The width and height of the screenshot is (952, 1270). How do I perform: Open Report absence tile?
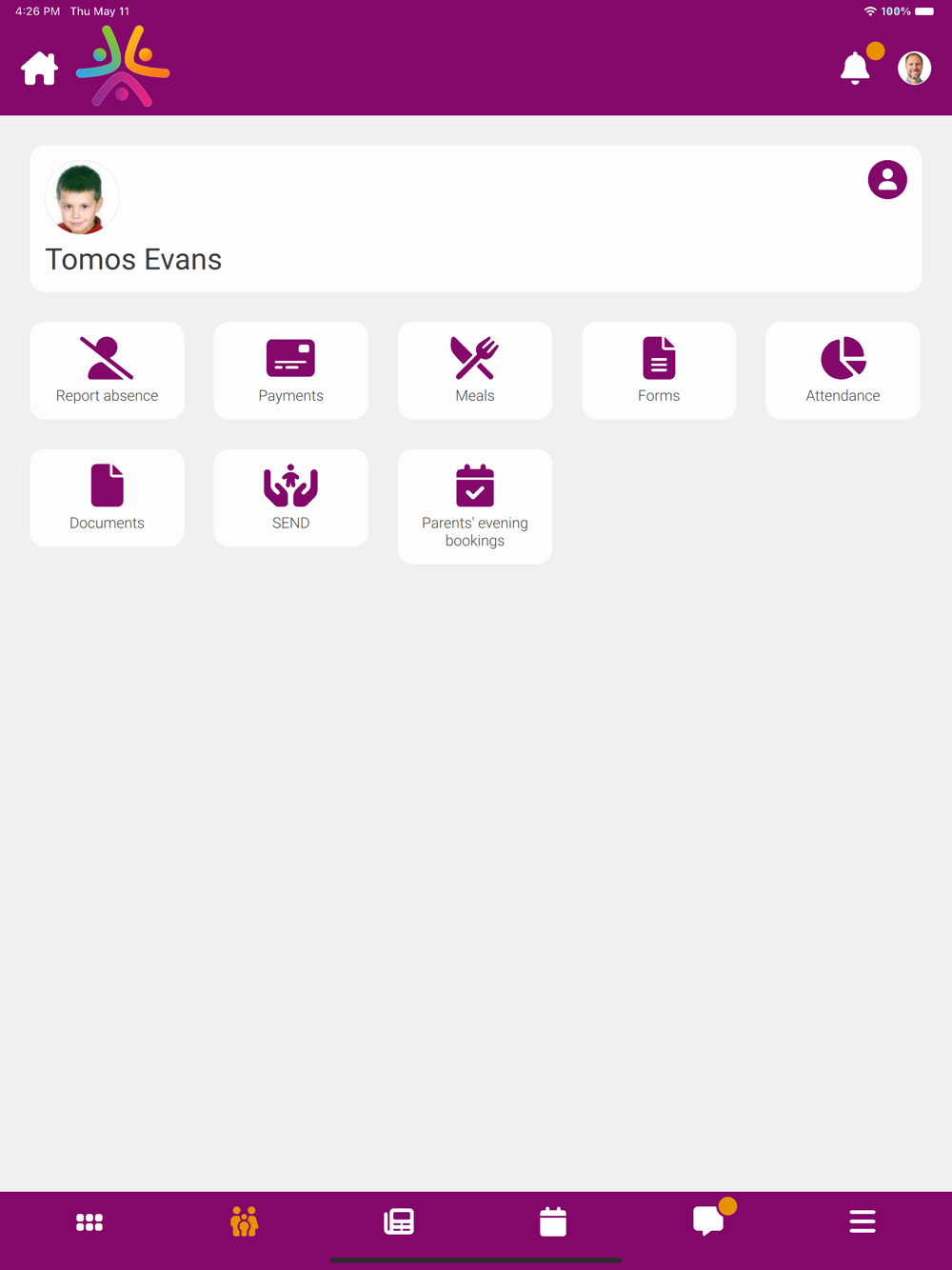point(107,370)
